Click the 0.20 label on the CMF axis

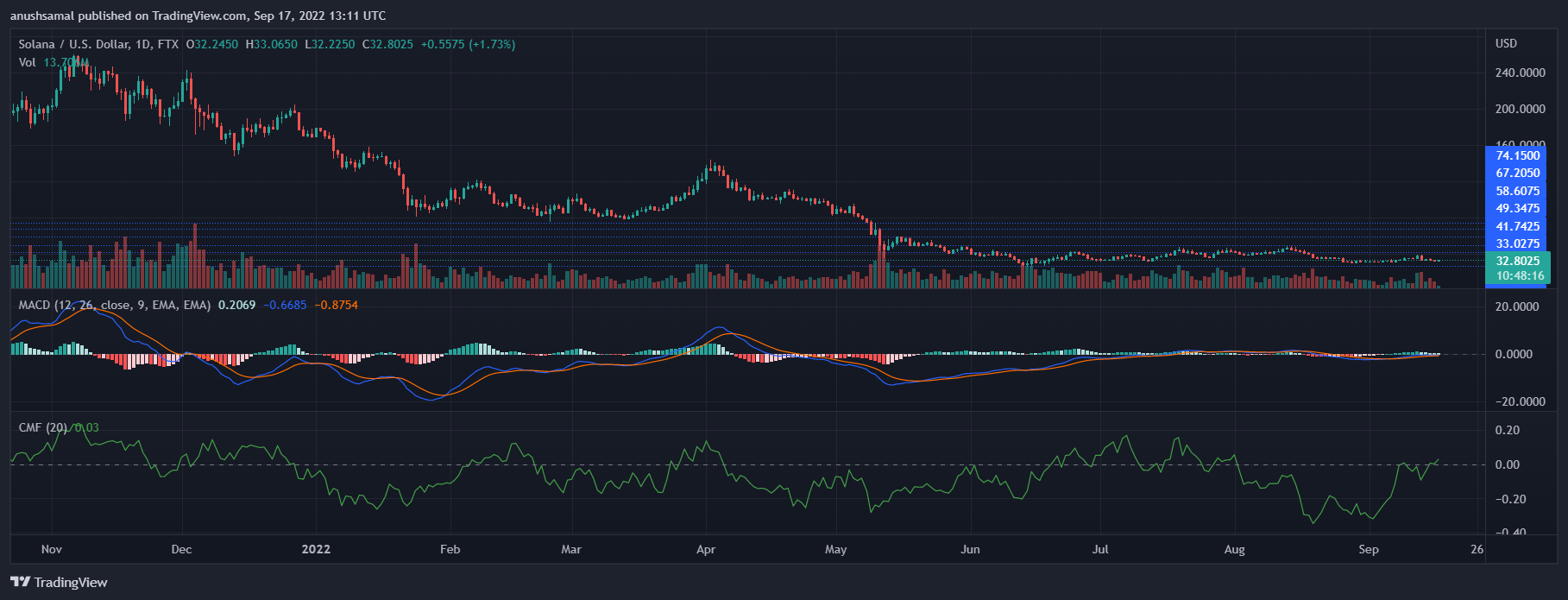1507,430
